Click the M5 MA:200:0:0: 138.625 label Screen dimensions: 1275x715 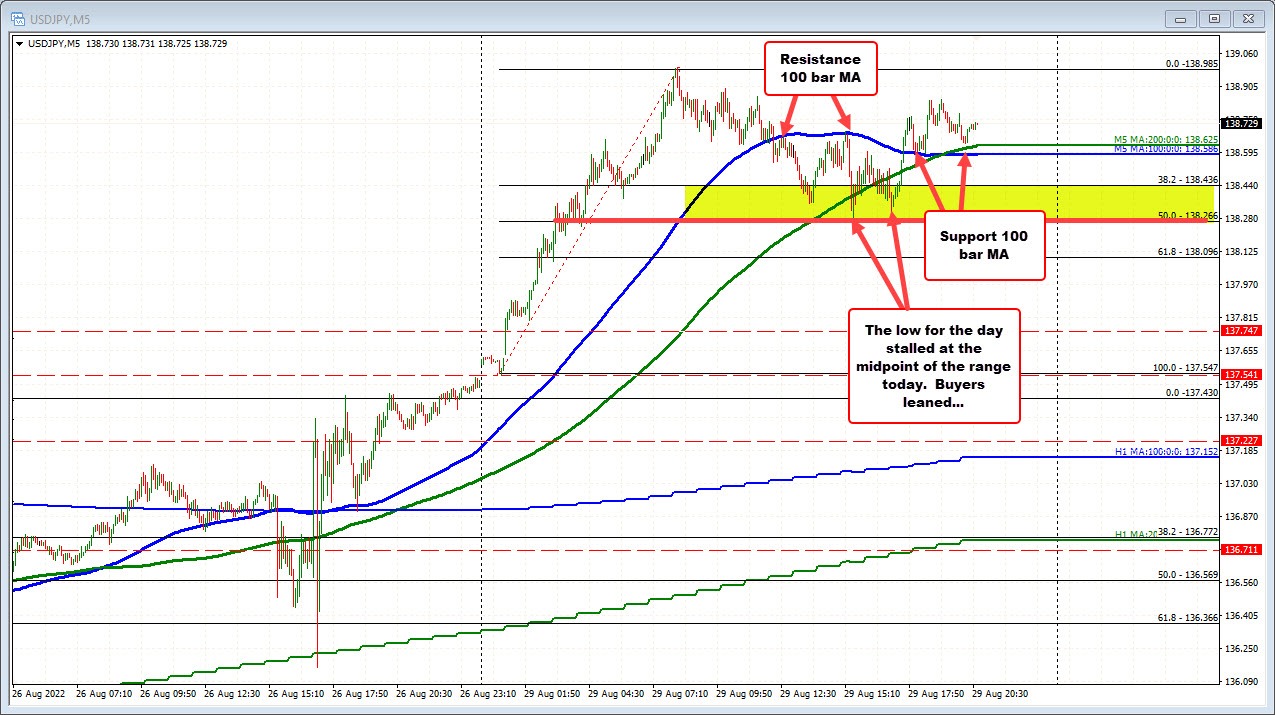1165,139
